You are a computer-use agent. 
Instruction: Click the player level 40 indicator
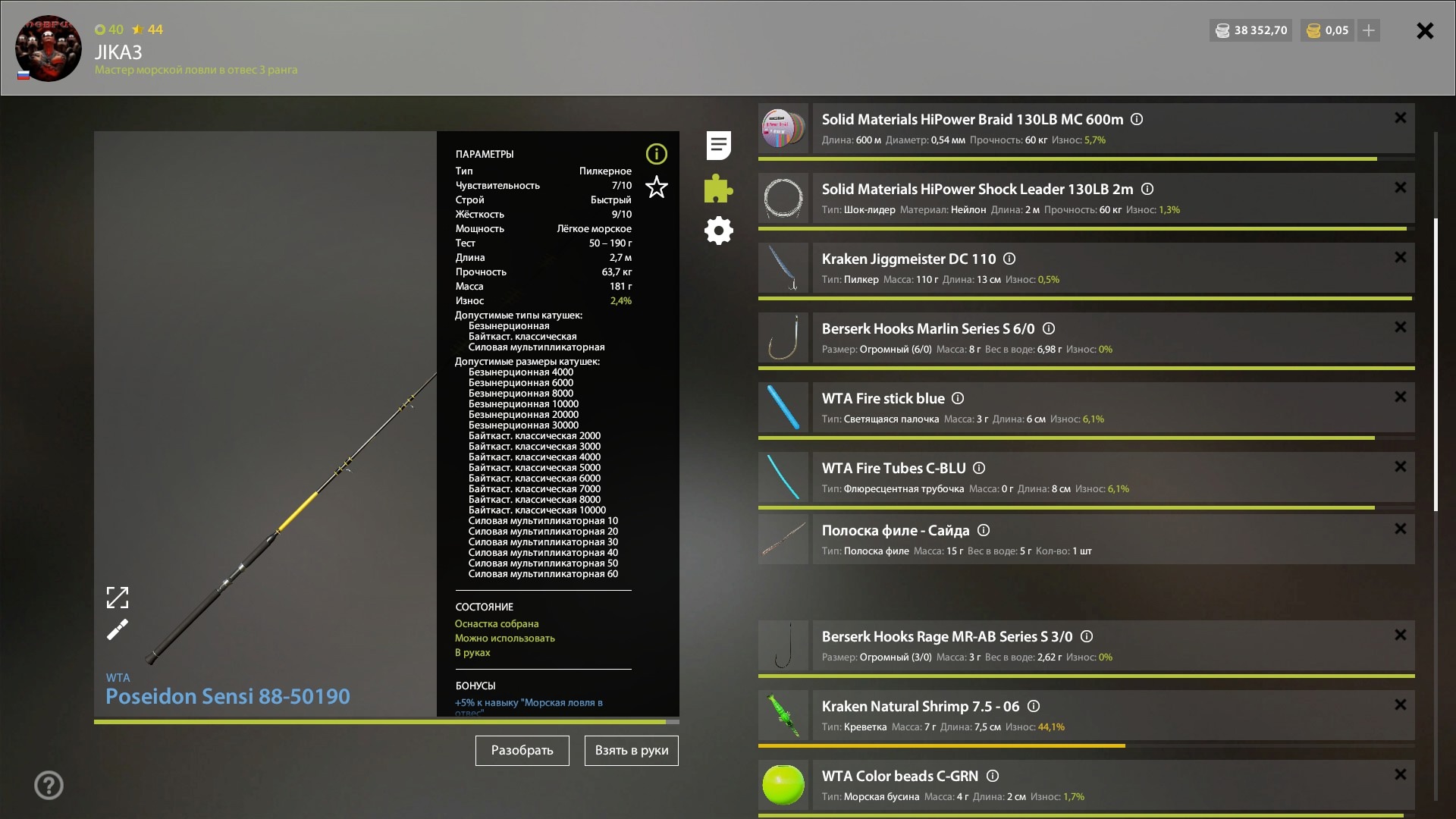pyautogui.click(x=109, y=30)
